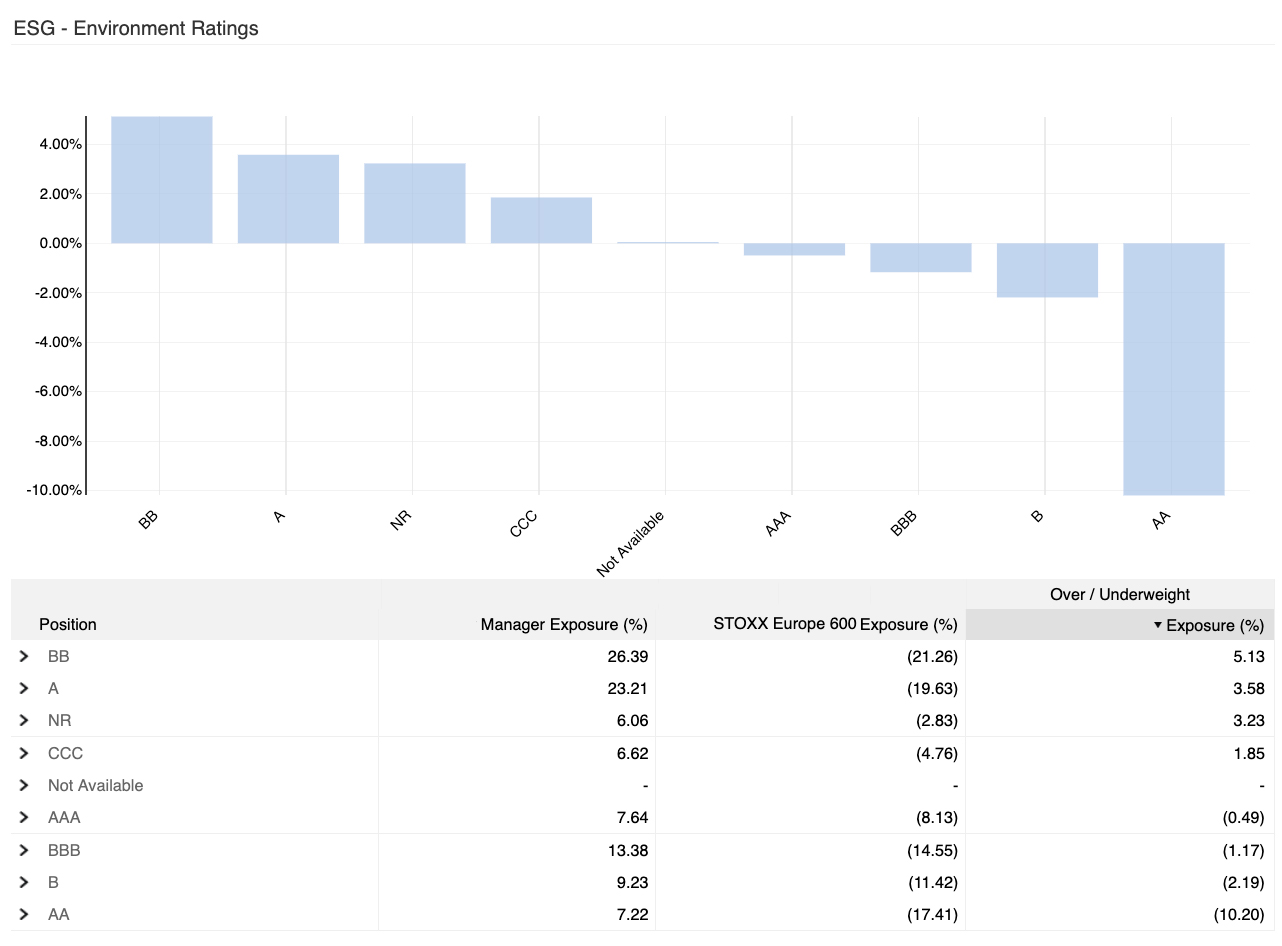Sort by STOXX Europe 600 Exposure header
The width and height of the screenshot is (1282, 946).
(835, 624)
